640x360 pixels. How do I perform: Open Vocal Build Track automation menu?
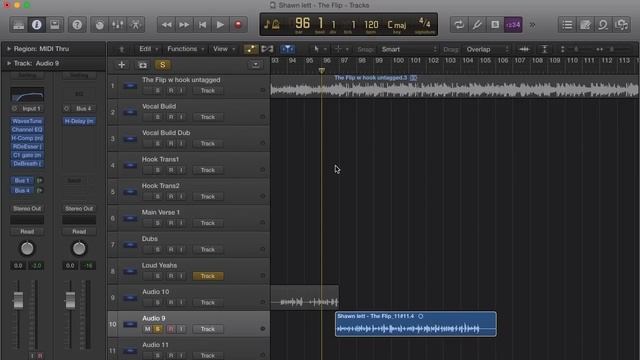pyautogui.click(x=208, y=117)
